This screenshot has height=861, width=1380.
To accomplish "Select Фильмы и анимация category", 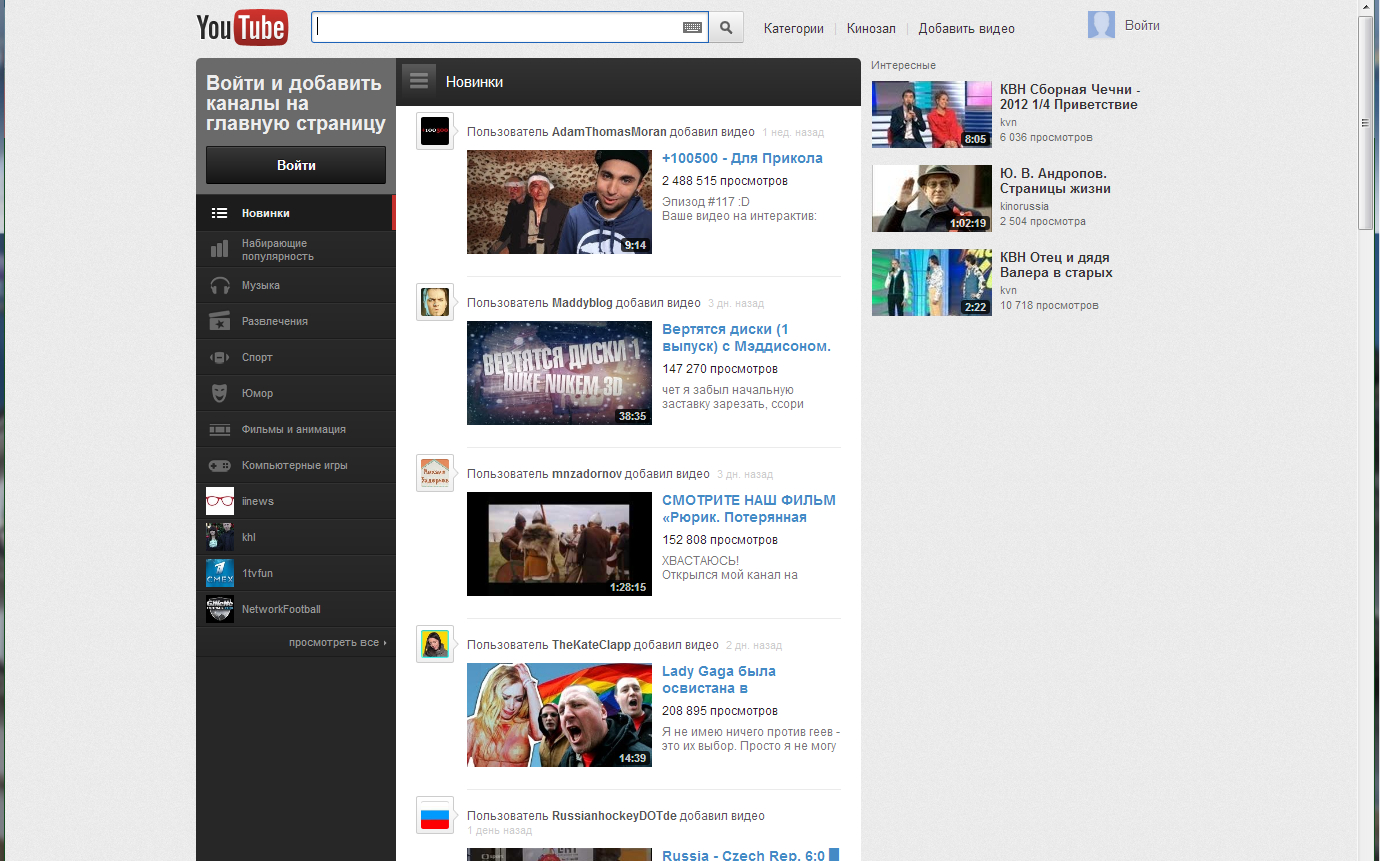I will tap(296, 429).
